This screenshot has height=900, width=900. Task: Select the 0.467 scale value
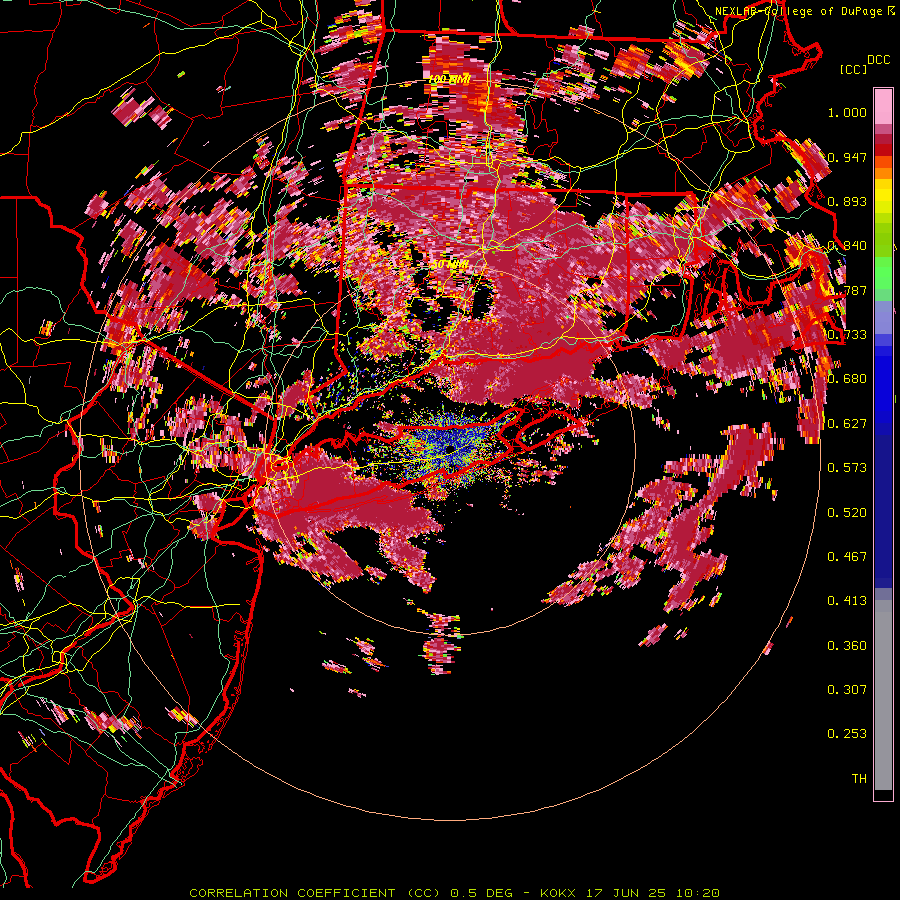pos(847,557)
